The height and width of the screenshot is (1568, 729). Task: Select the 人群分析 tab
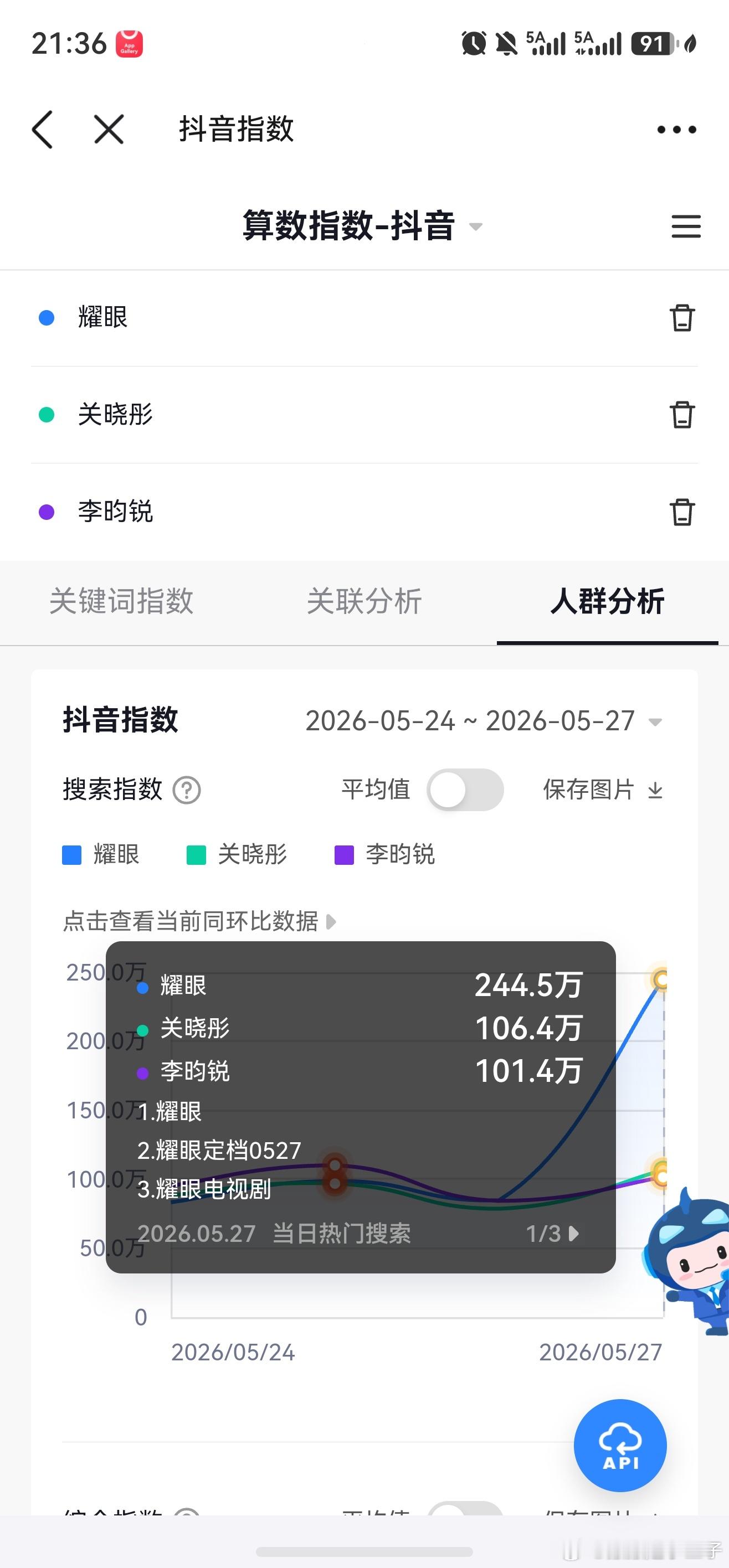pyautogui.click(x=607, y=601)
